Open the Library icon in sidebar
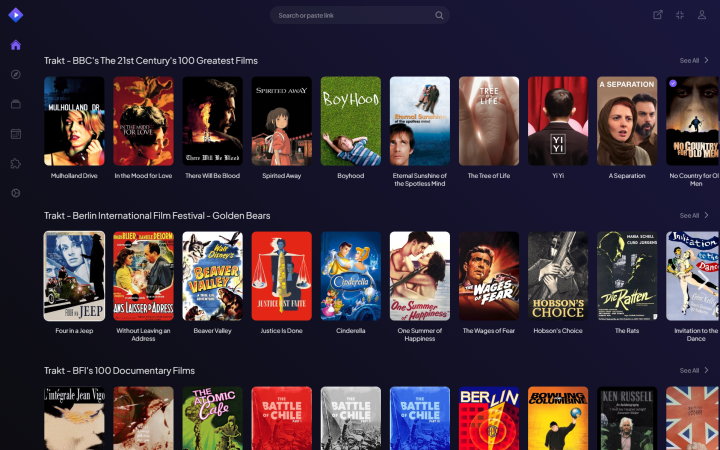Image resolution: width=720 pixels, height=450 pixels. pyautogui.click(x=15, y=104)
